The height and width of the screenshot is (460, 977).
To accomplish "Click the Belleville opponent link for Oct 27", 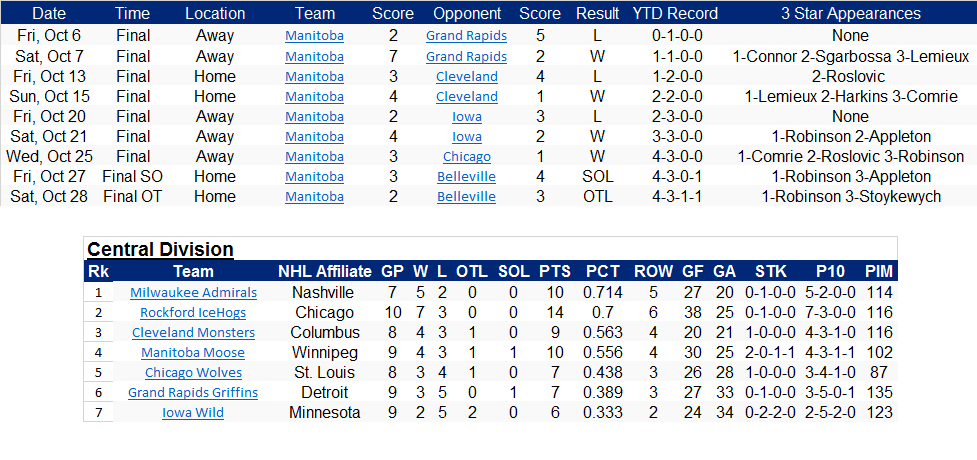I will (466, 177).
